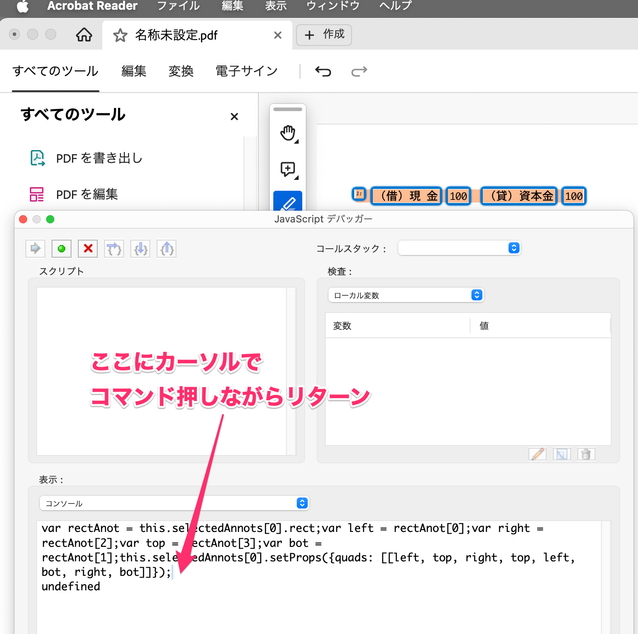Redo the last undone action
This screenshot has width=638, height=634.
(359, 72)
